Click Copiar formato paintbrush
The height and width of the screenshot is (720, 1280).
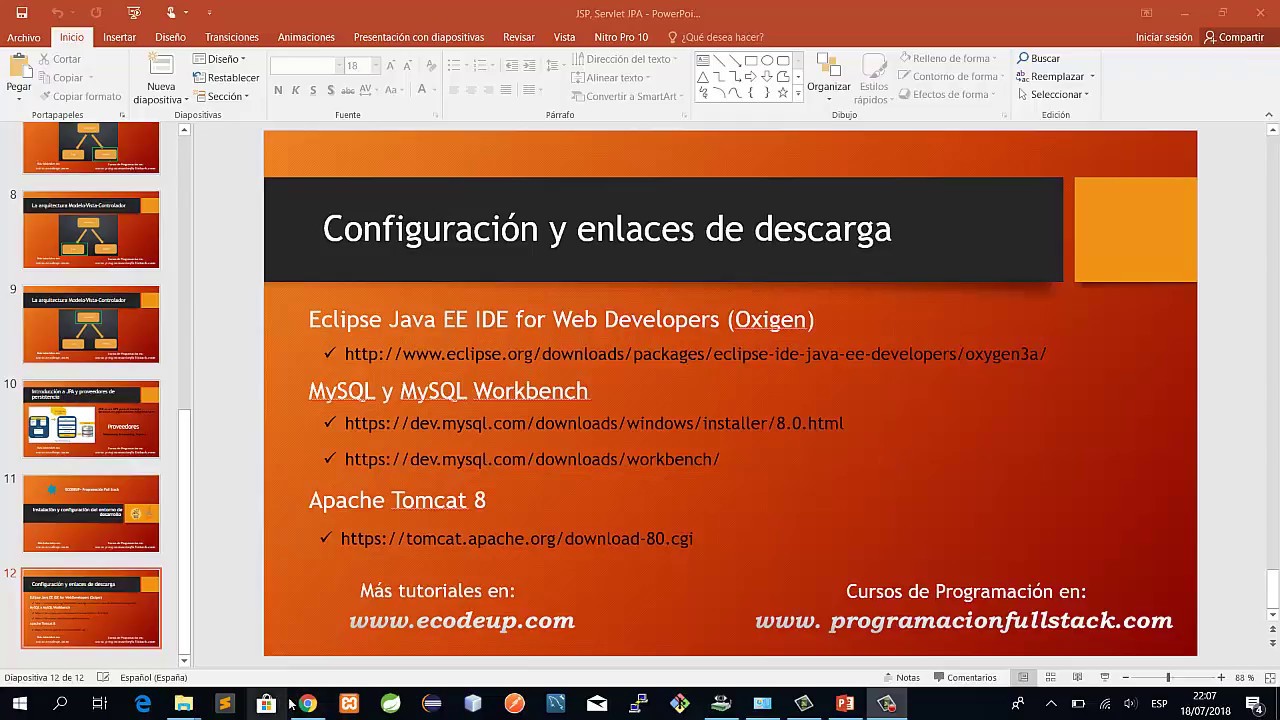pos(80,96)
